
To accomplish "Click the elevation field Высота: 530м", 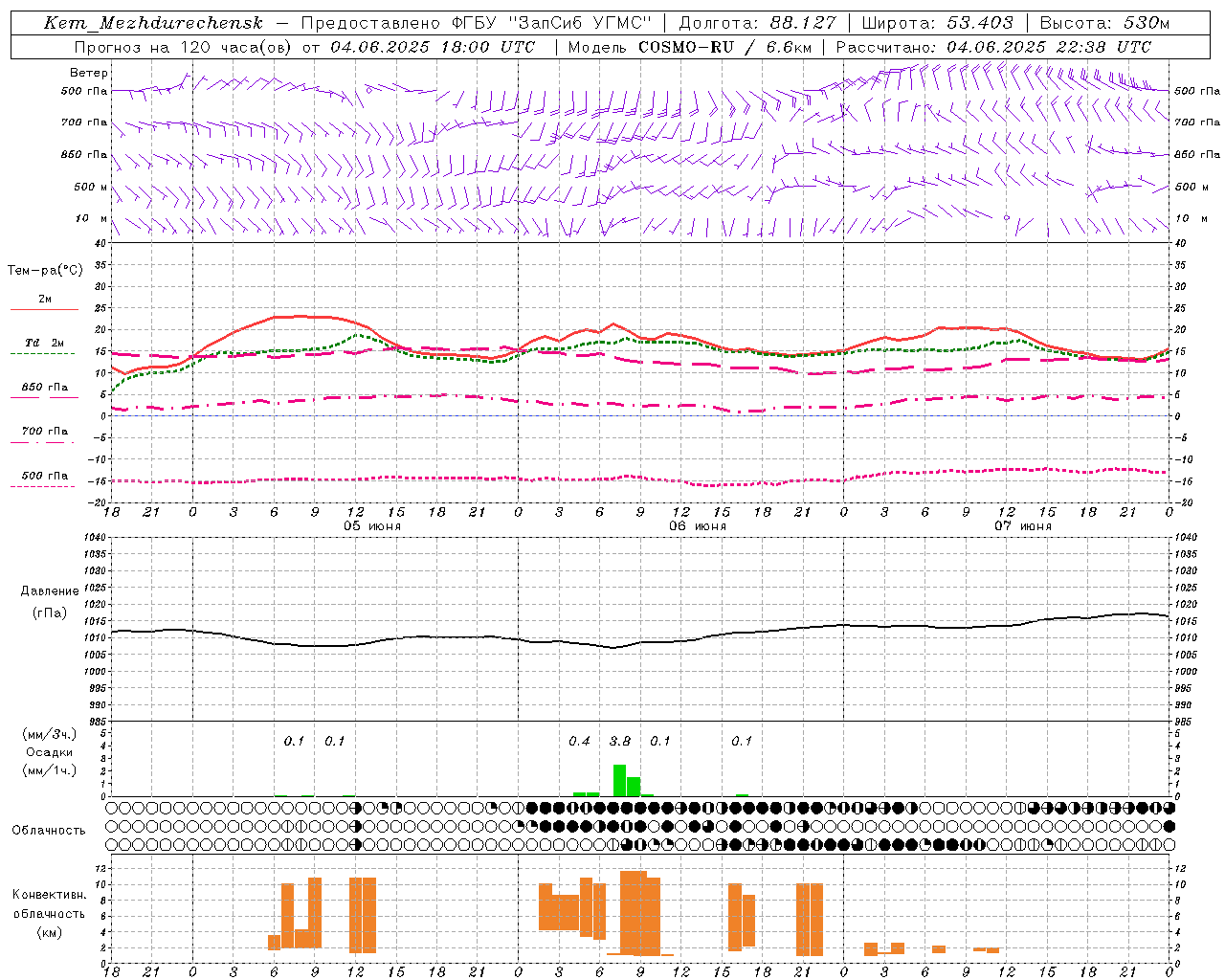I will 1104,23.
